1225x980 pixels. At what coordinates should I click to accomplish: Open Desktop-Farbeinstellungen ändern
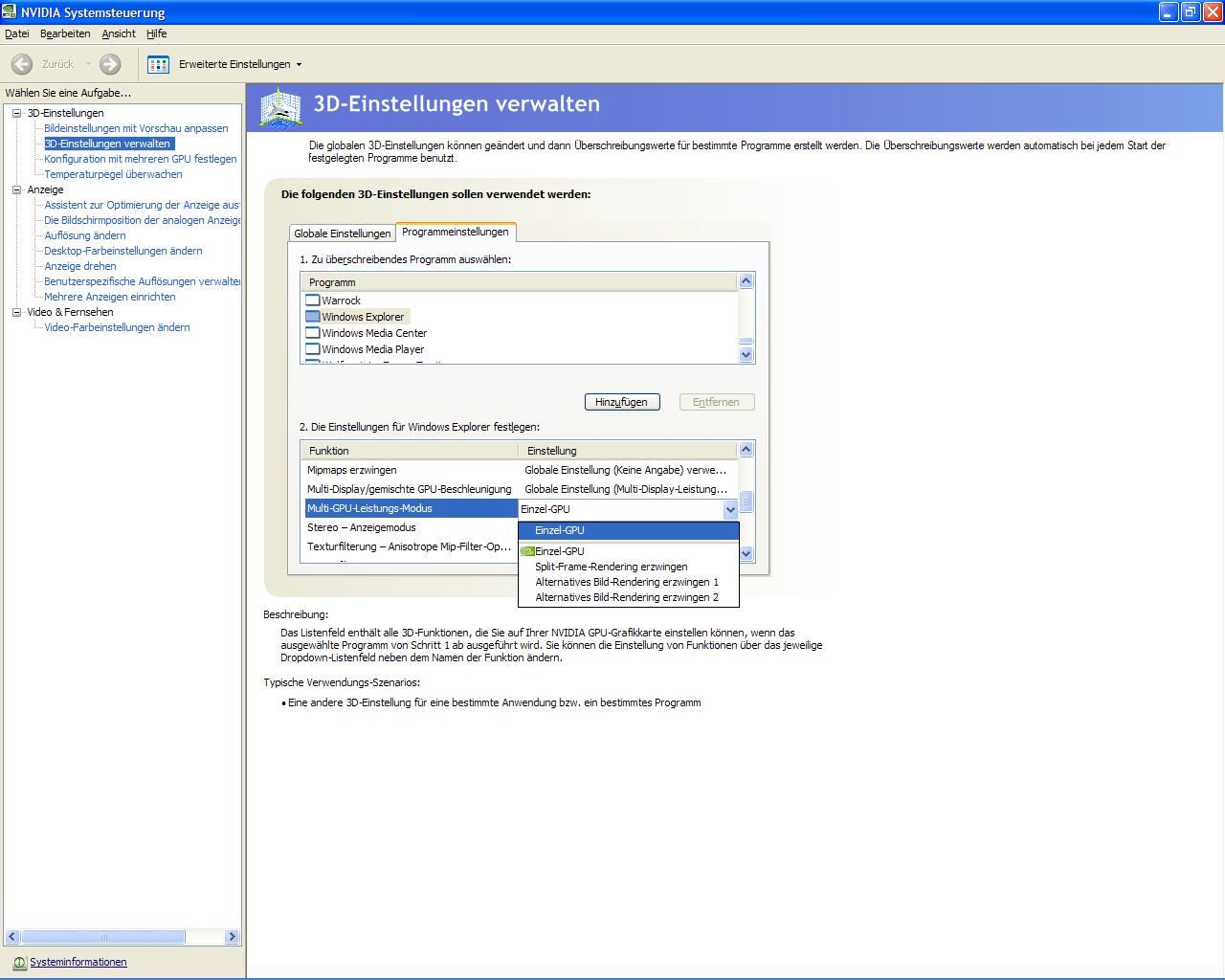(x=123, y=251)
